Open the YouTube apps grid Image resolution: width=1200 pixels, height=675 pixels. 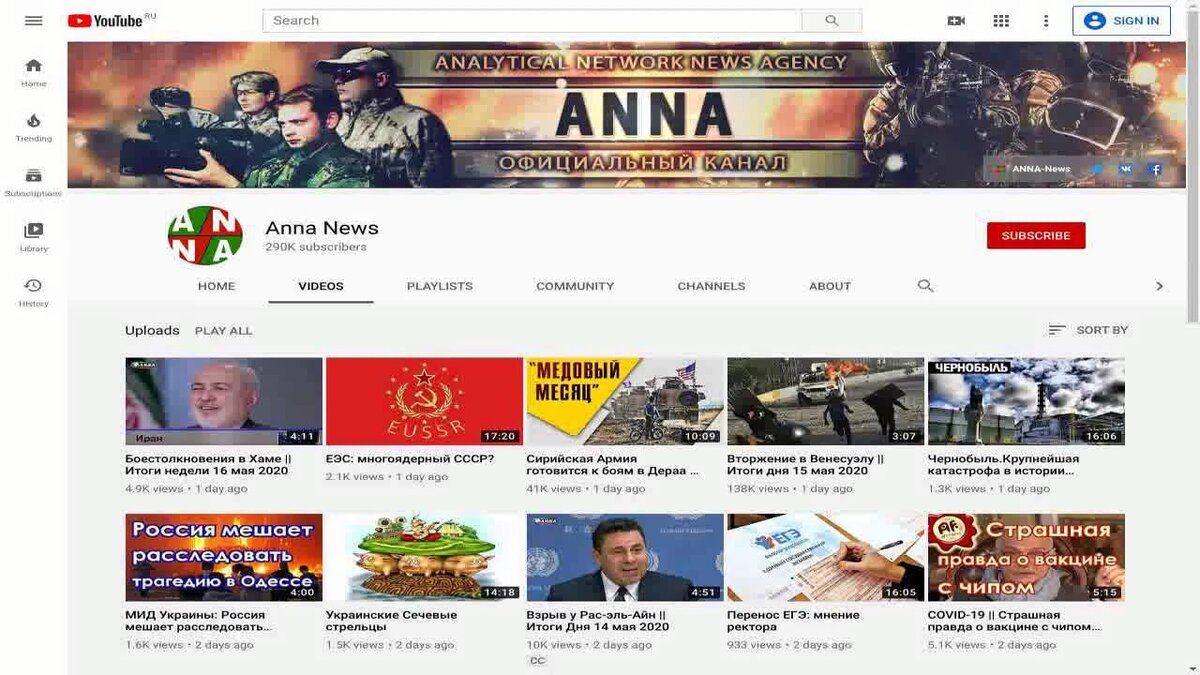pyautogui.click(x=1001, y=21)
